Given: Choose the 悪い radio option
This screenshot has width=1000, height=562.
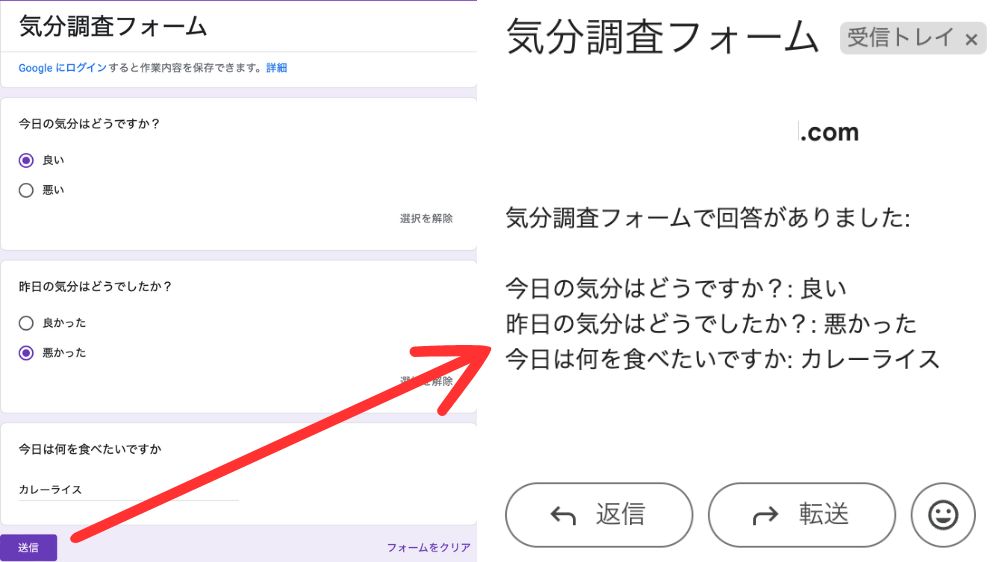Looking at the screenshot, I should pos(27,190).
